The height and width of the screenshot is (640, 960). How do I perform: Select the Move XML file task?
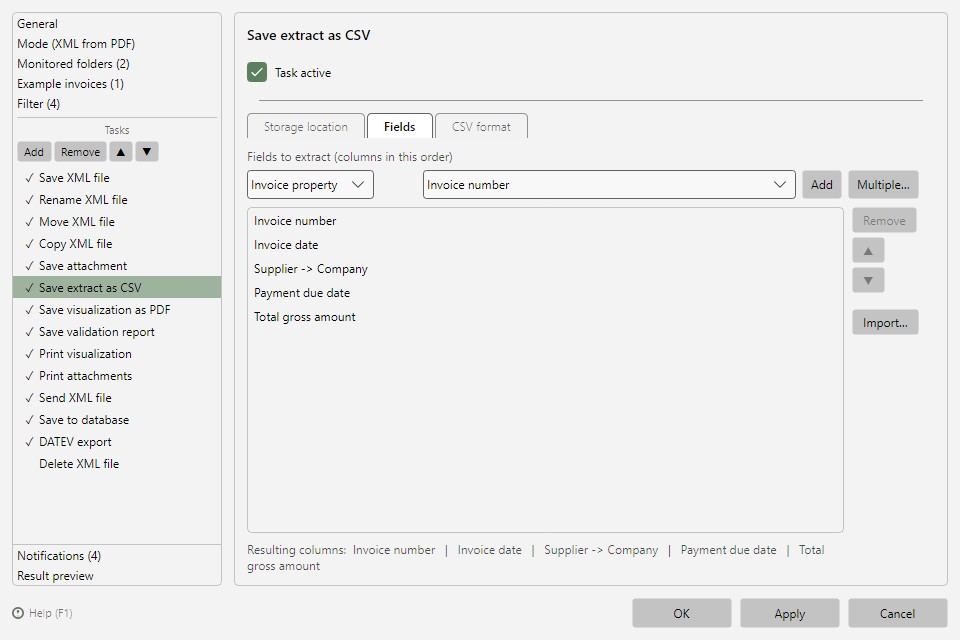click(117, 222)
